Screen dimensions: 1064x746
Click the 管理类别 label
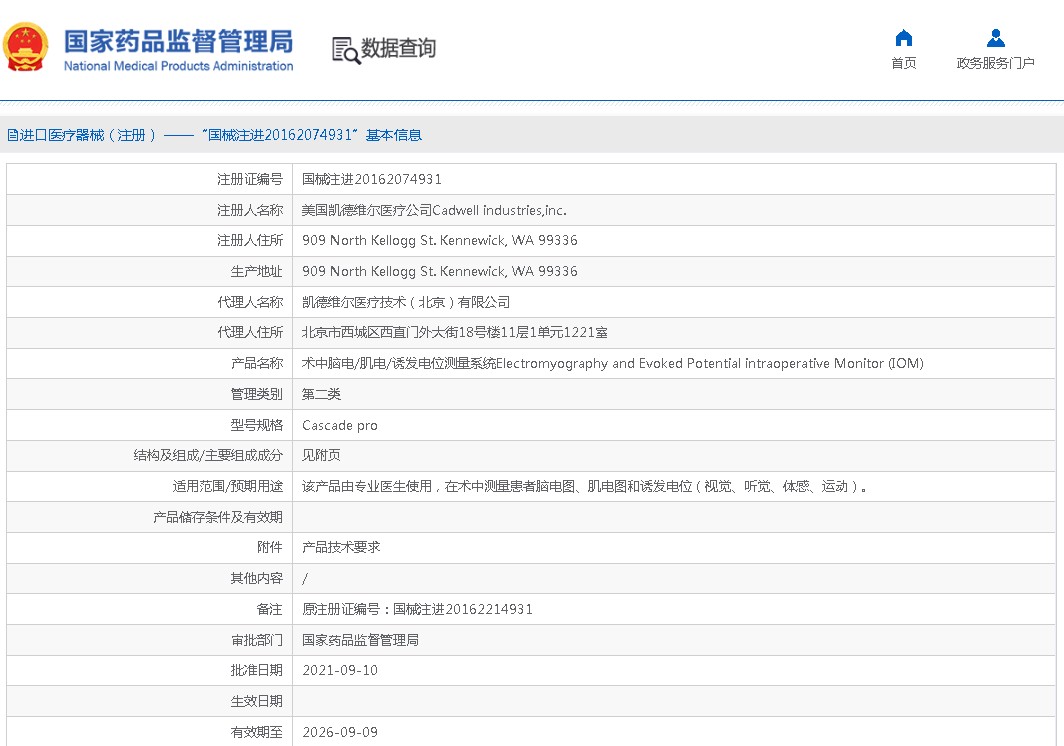256,394
